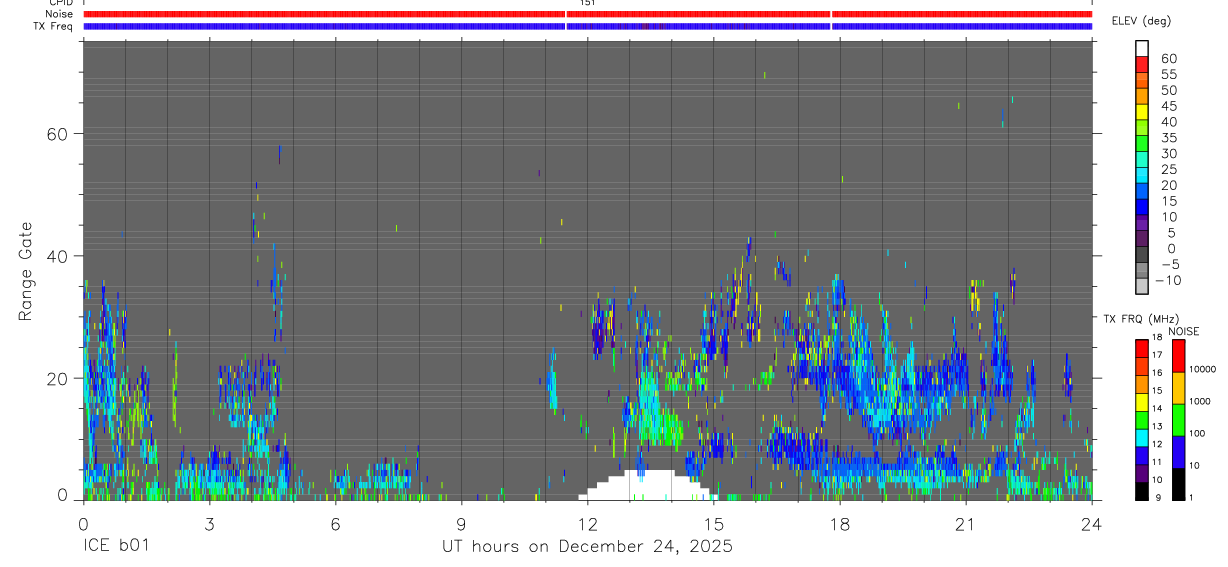1228x567 pixels.
Task: Click the x-axis tick label '12'
Action: click(x=587, y=524)
